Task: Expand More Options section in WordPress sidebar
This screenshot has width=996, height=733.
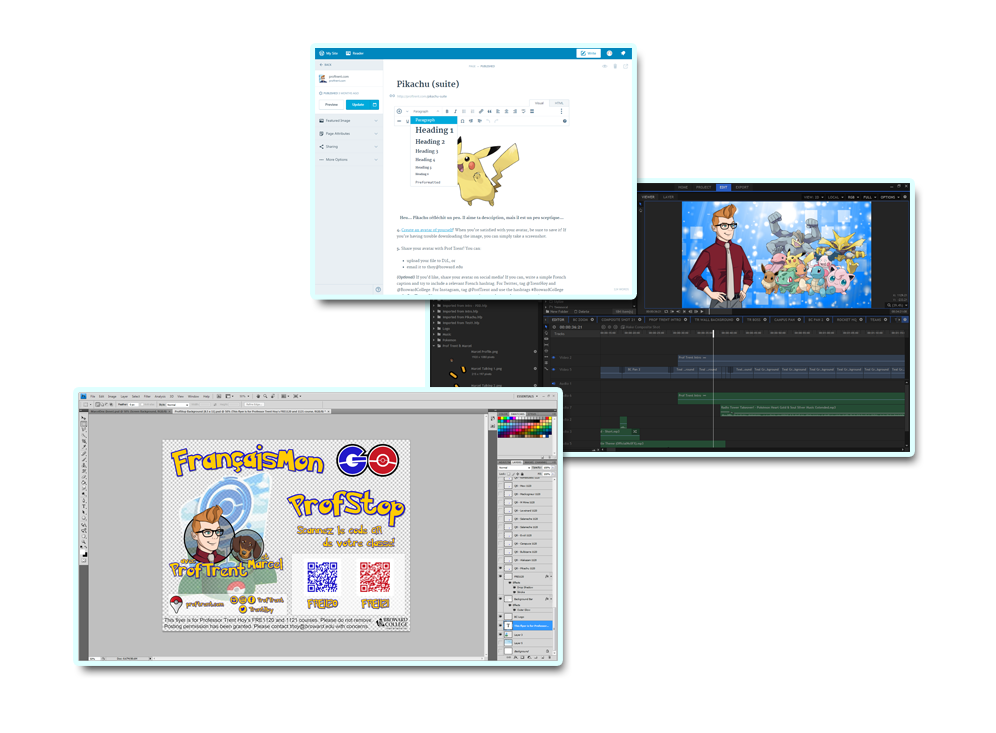Action: coord(348,159)
